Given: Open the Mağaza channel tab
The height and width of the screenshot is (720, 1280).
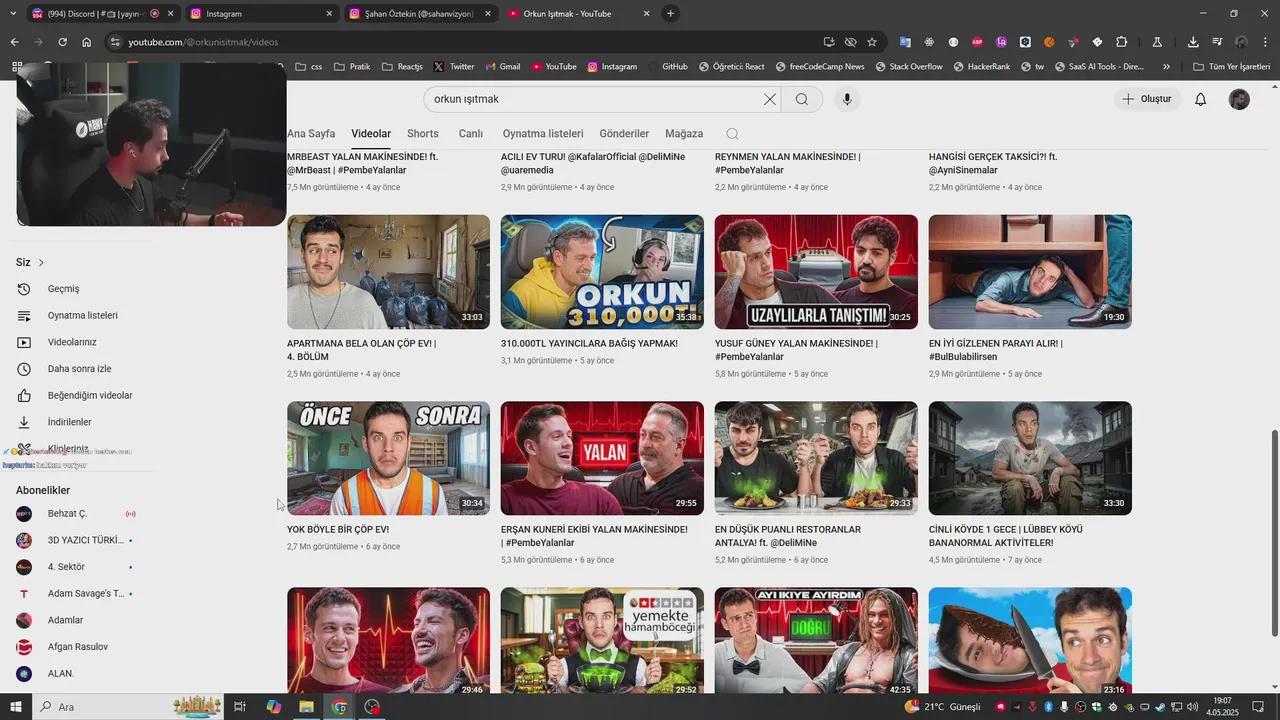Looking at the screenshot, I should pos(684,134).
